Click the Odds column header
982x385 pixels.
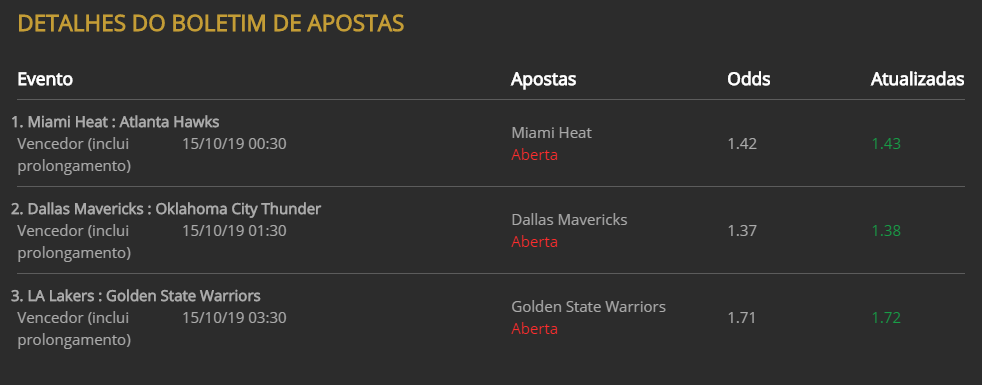(748, 80)
